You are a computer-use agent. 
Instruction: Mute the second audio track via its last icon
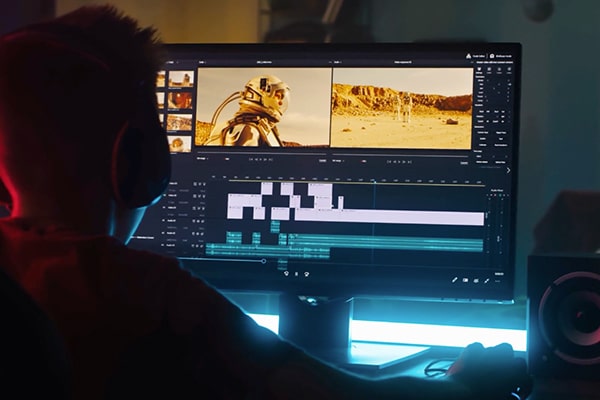point(204,233)
